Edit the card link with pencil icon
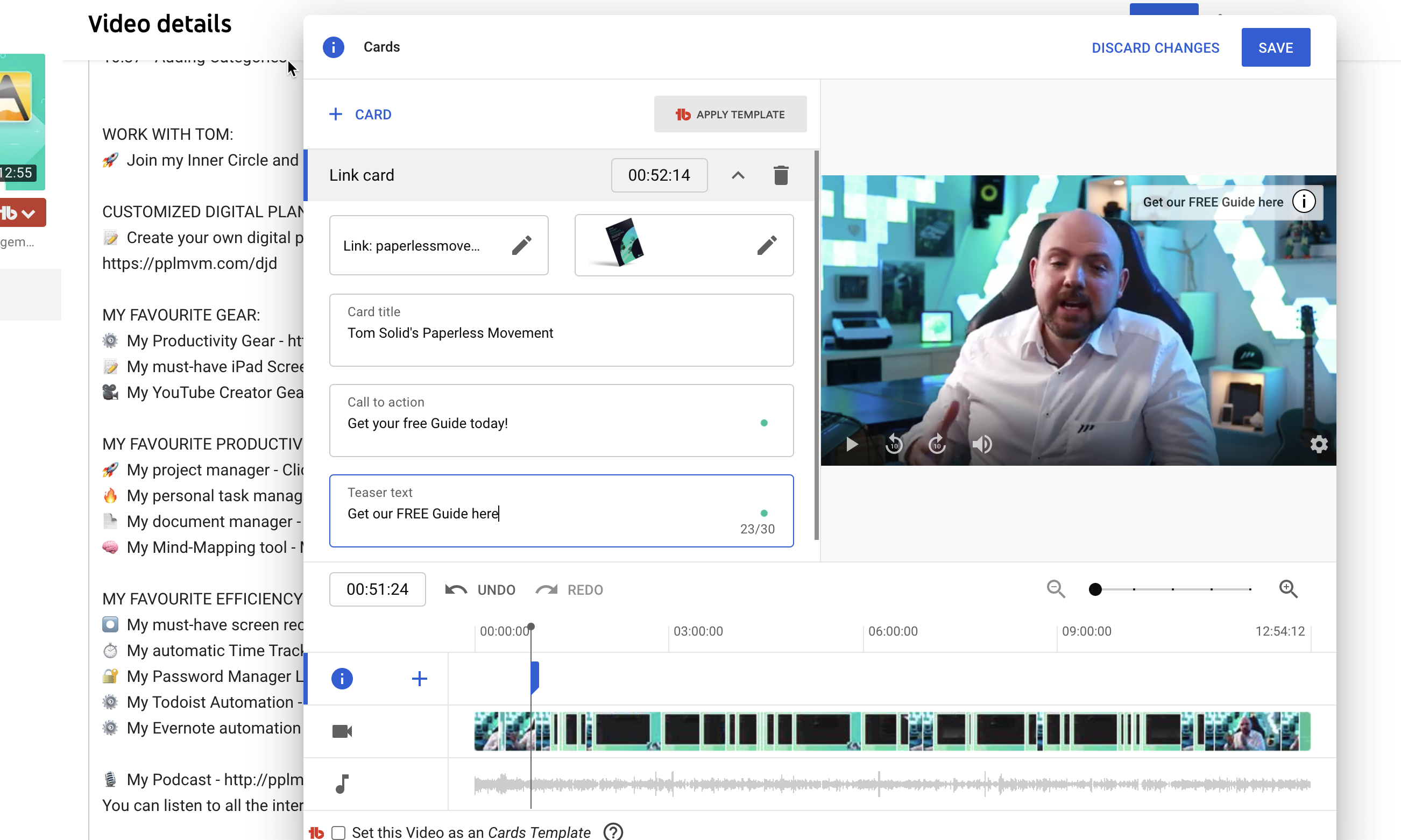 (x=521, y=246)
